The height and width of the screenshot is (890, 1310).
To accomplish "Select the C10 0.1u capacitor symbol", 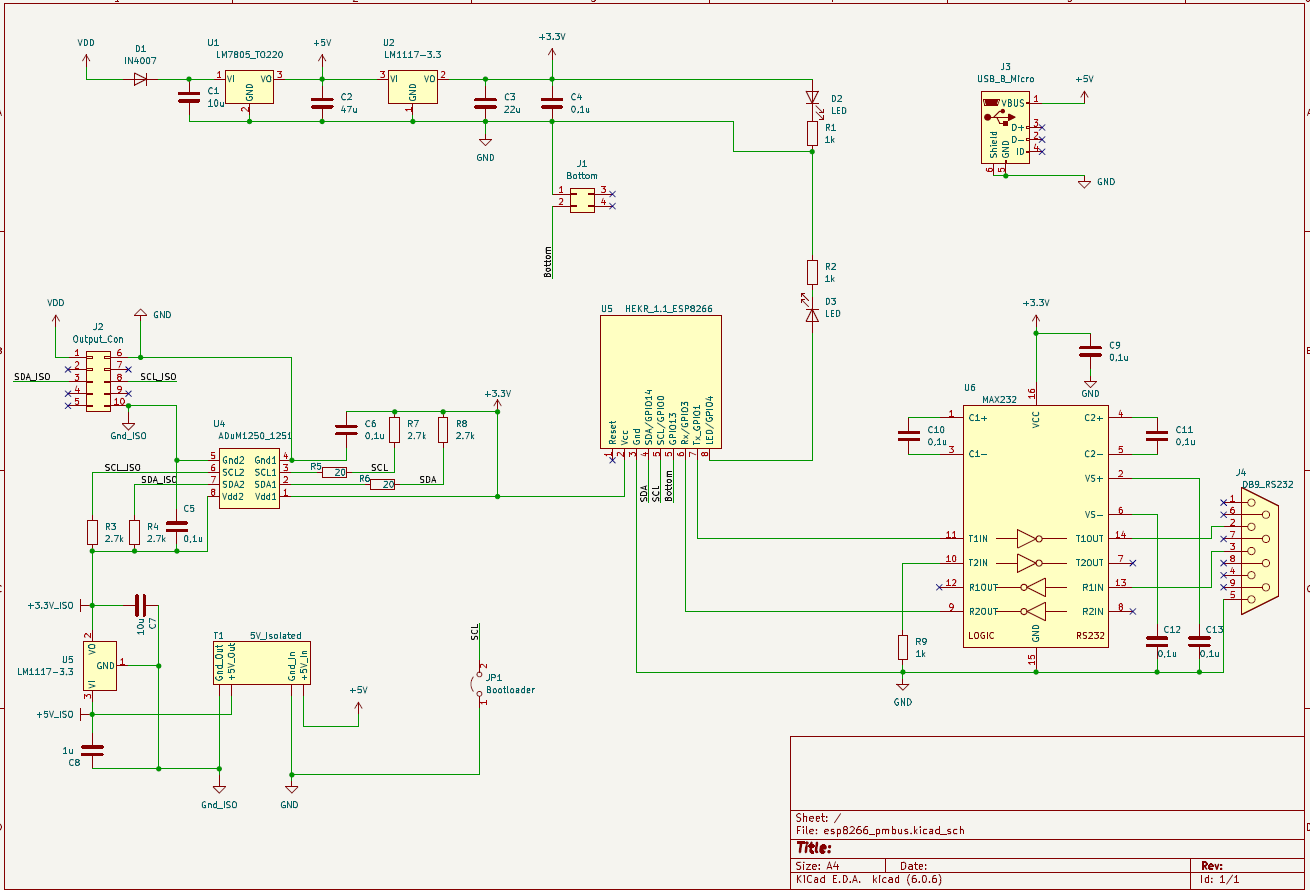I will click(x=908, y=435).
